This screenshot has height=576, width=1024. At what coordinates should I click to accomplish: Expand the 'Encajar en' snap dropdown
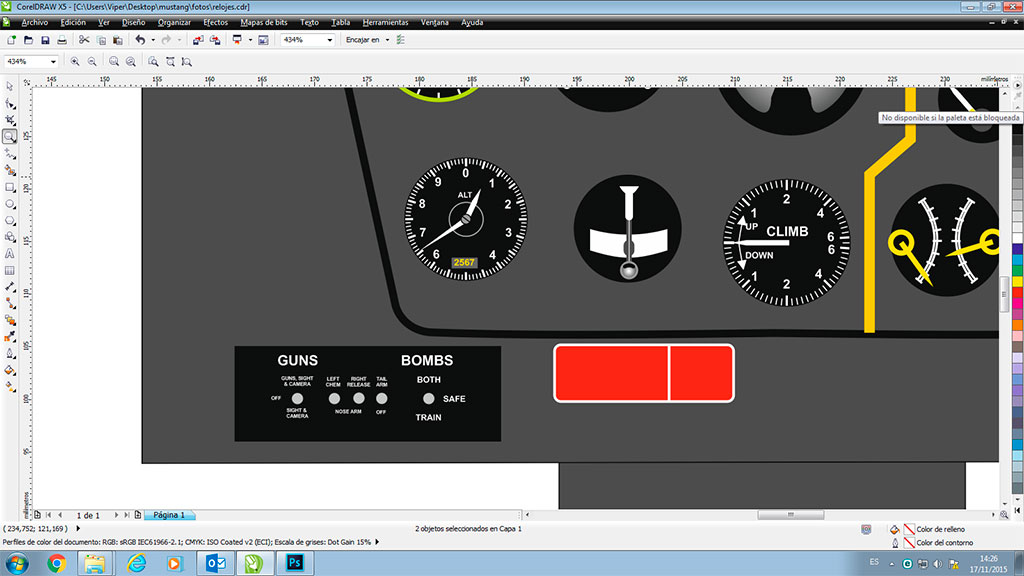tap(386, 40)
